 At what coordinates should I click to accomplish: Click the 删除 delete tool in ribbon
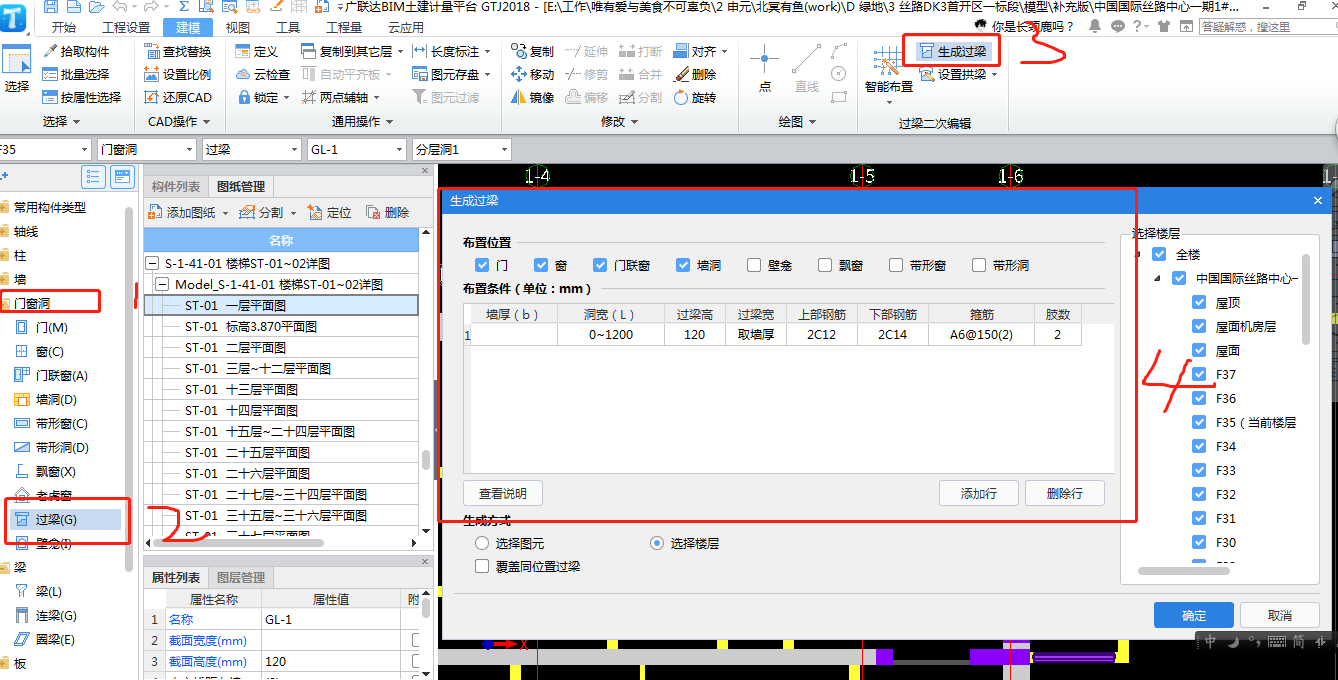coord(695,74)
